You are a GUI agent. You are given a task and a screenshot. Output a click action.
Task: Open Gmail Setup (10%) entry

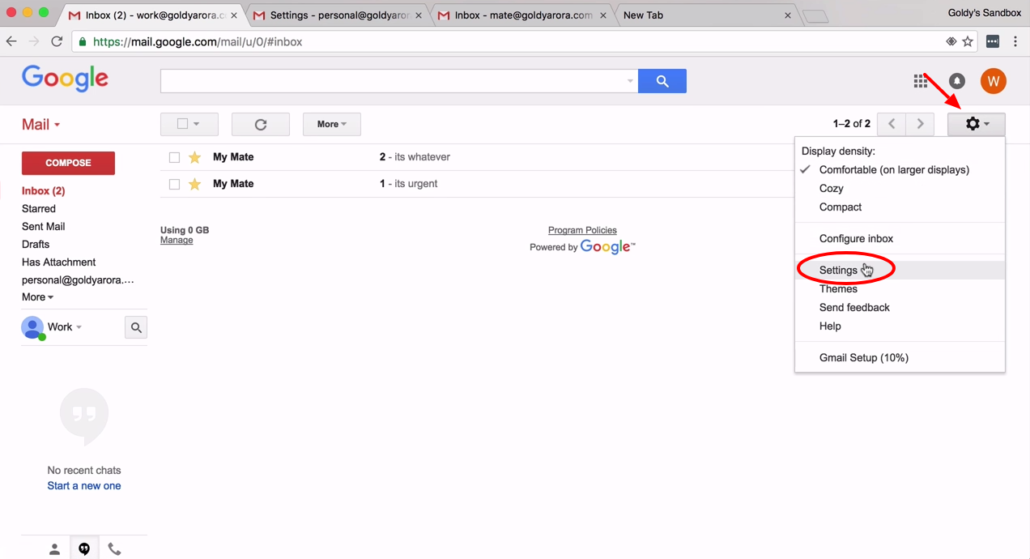coord(864,357)
